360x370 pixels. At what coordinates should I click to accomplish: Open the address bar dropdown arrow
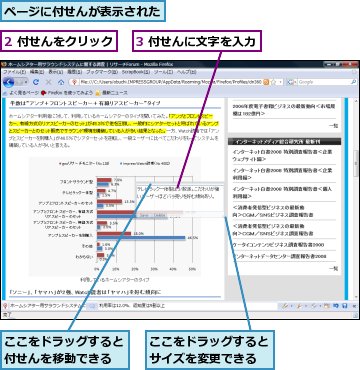point(280,82)
